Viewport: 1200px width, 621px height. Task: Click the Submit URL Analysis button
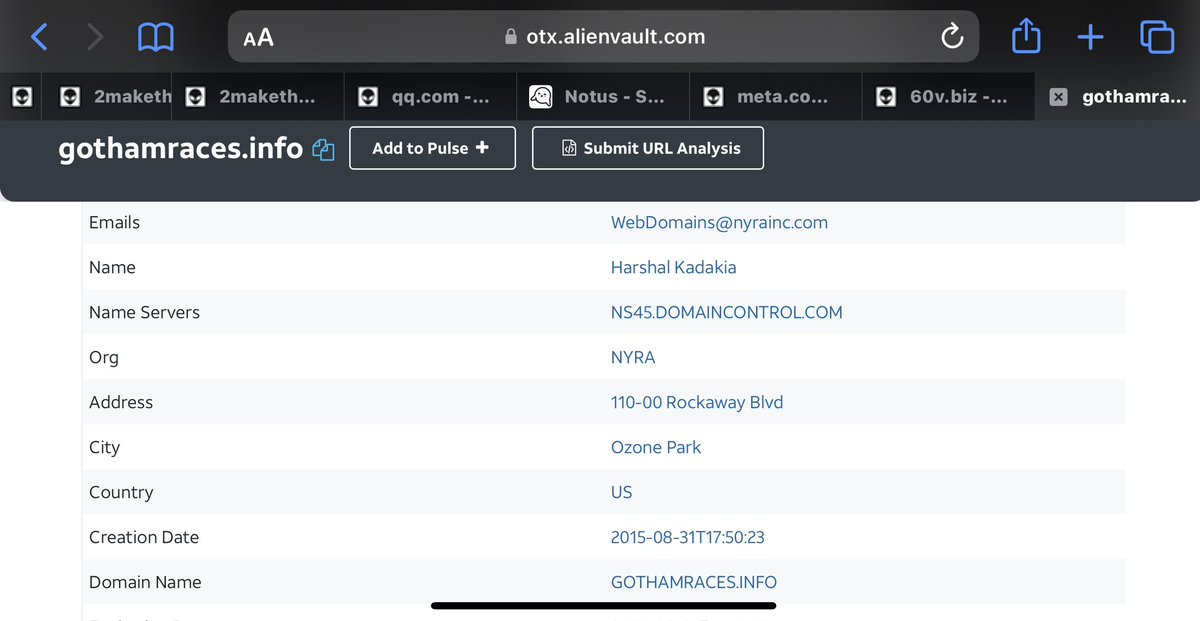[648, 148]
